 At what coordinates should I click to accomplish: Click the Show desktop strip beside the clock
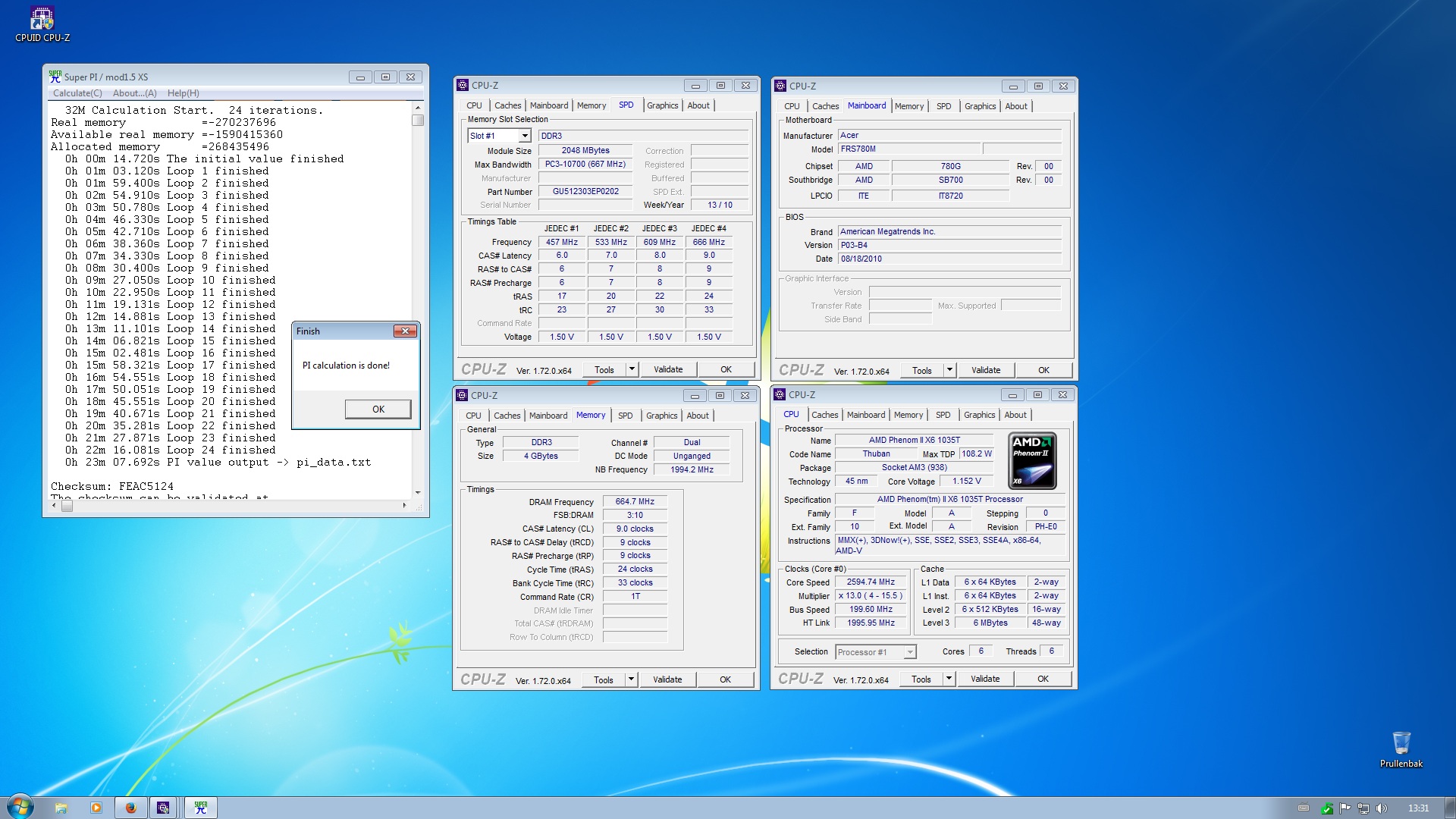(1450, 808)
